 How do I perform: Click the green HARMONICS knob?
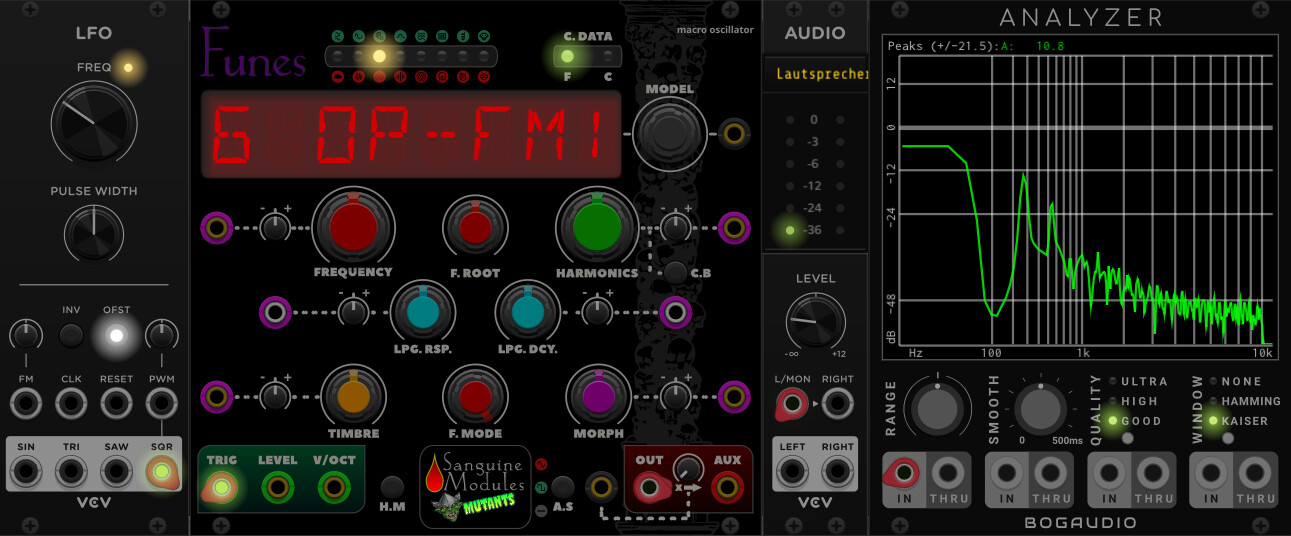point(597,227)
